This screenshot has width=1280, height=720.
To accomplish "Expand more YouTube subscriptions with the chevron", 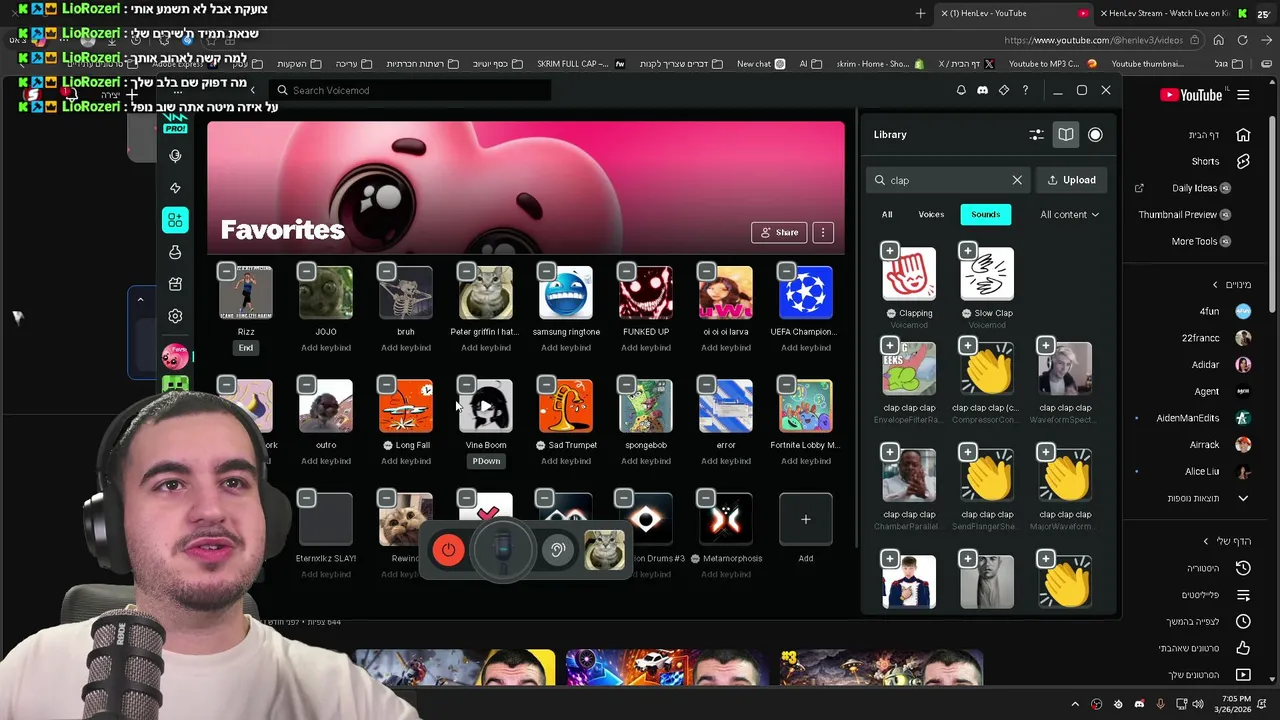I will 1243,498.
